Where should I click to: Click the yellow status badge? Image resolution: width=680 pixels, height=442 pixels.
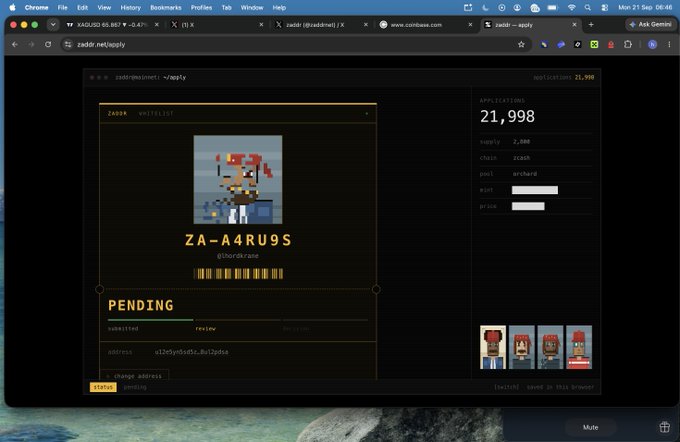[x=103, y=387]
